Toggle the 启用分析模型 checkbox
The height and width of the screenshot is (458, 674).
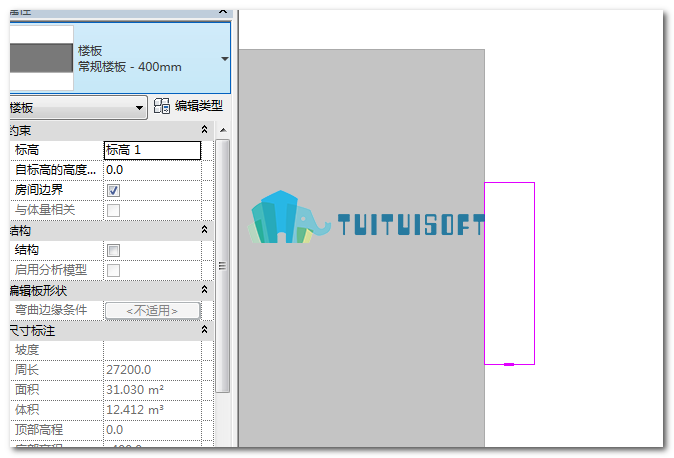click(x=113, y=270)
